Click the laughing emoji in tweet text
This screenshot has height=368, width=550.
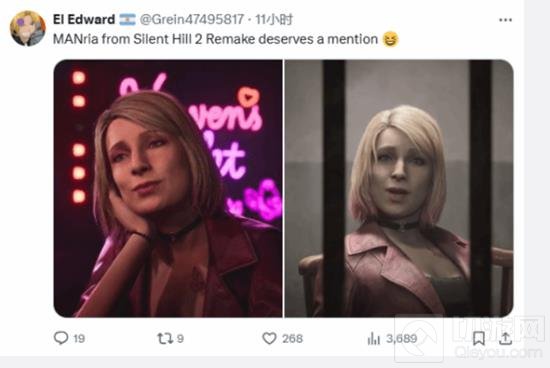coord(390,39)
